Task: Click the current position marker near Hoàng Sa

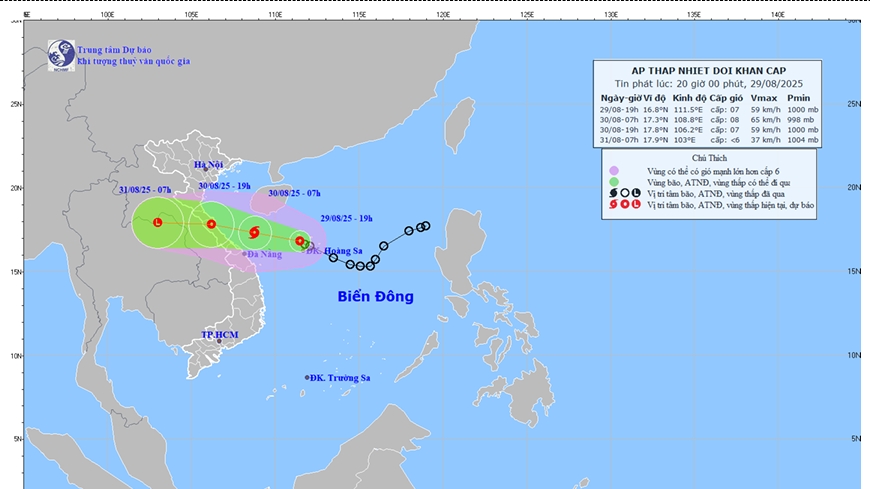Action: click(x=300, y=241)
